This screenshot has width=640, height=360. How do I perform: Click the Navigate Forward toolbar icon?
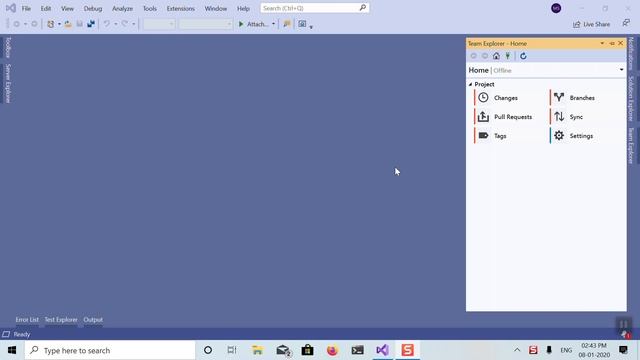(x=34, y=24)
